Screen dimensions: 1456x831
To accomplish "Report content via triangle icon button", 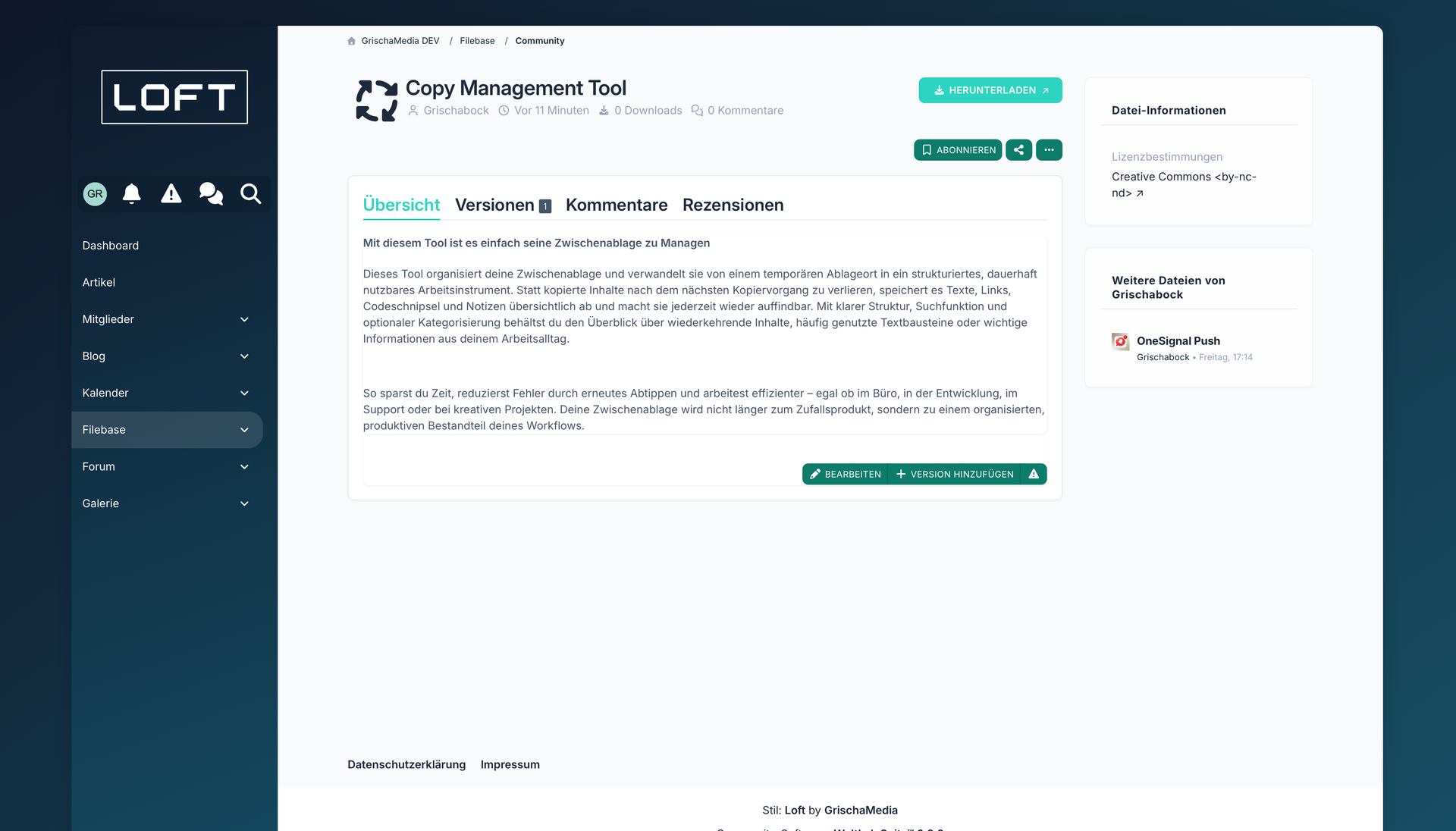I will [x=1034, y=474].
